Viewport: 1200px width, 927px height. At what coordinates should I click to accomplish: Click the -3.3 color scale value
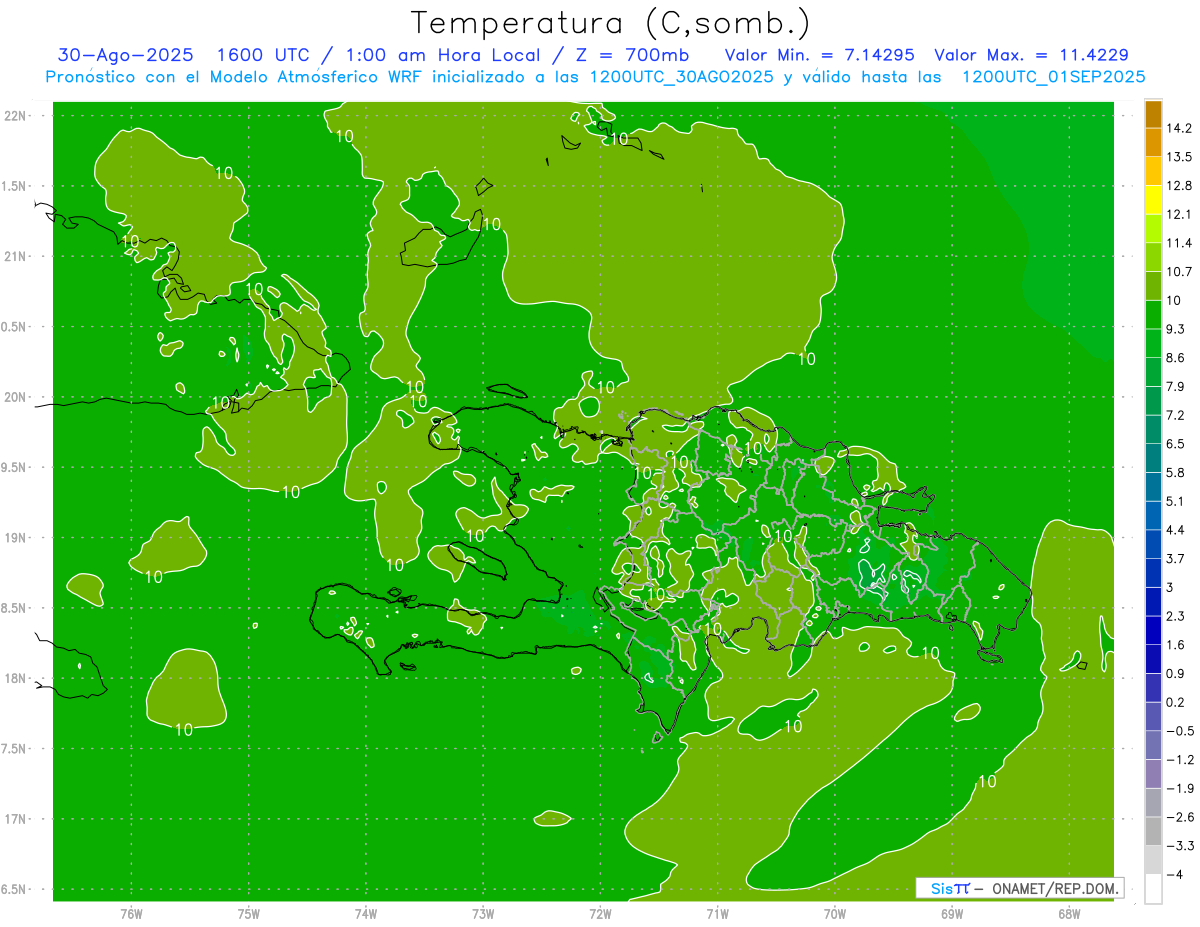click(1180, 846)
